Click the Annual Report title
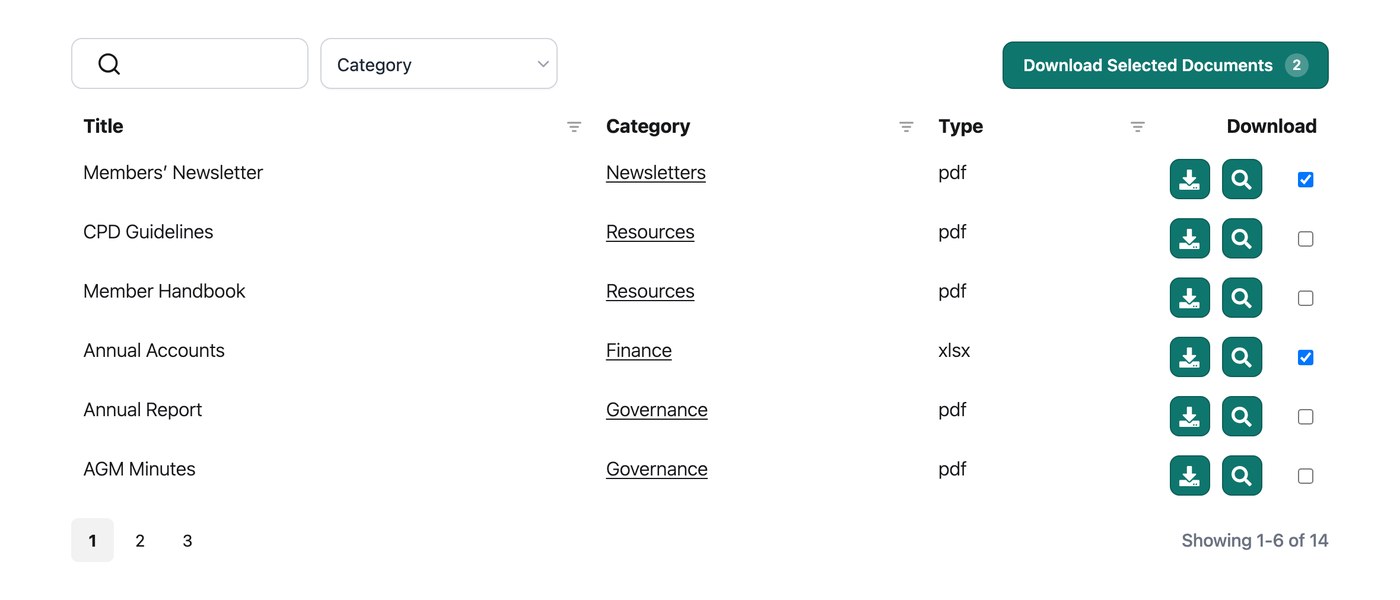Screen dimensions: 1400x600 pos(143,410)
